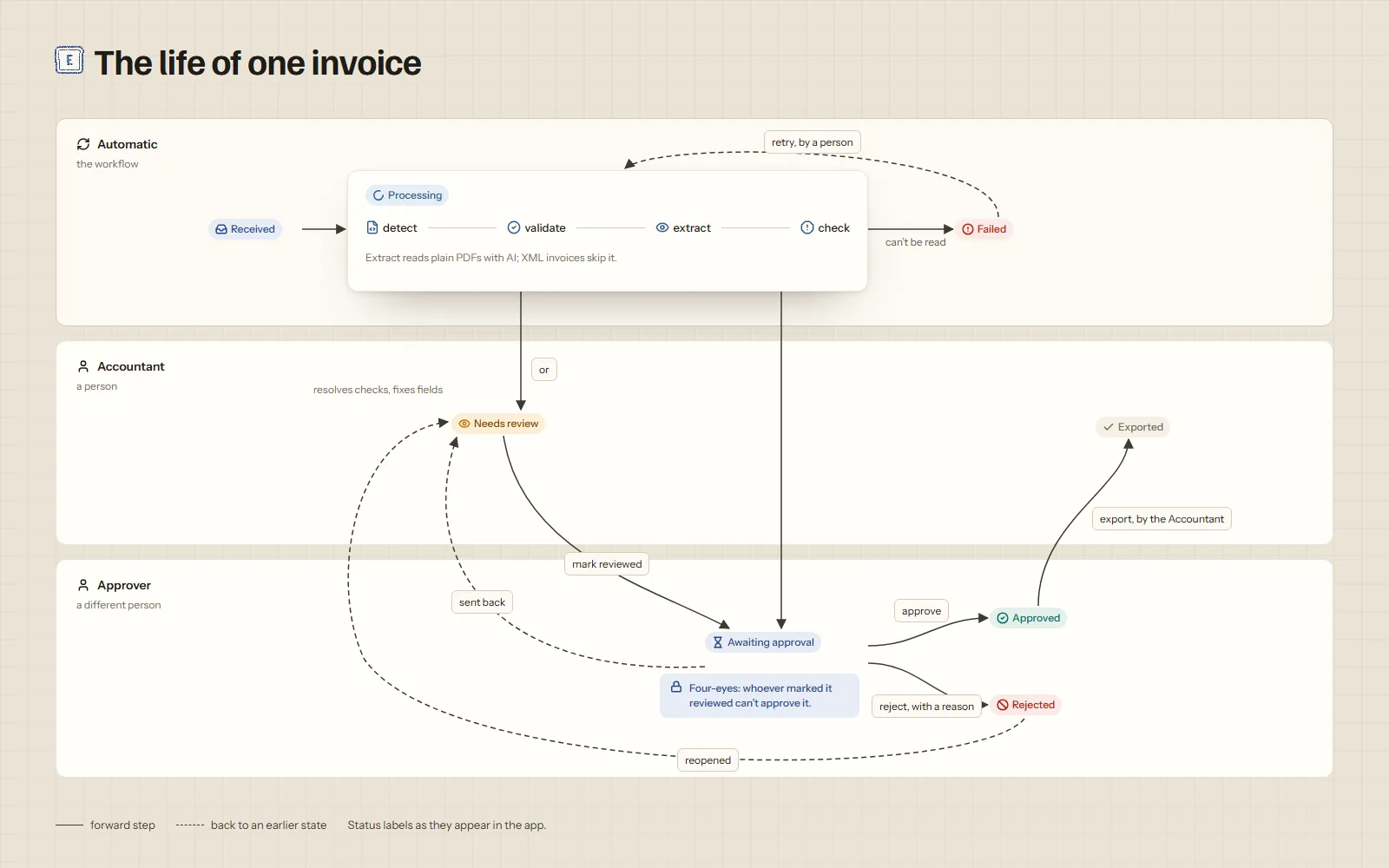Click the 'Extract reads plain PDFs with AI' note
The width and height of the screenshot is (1389, 868).
491,258
